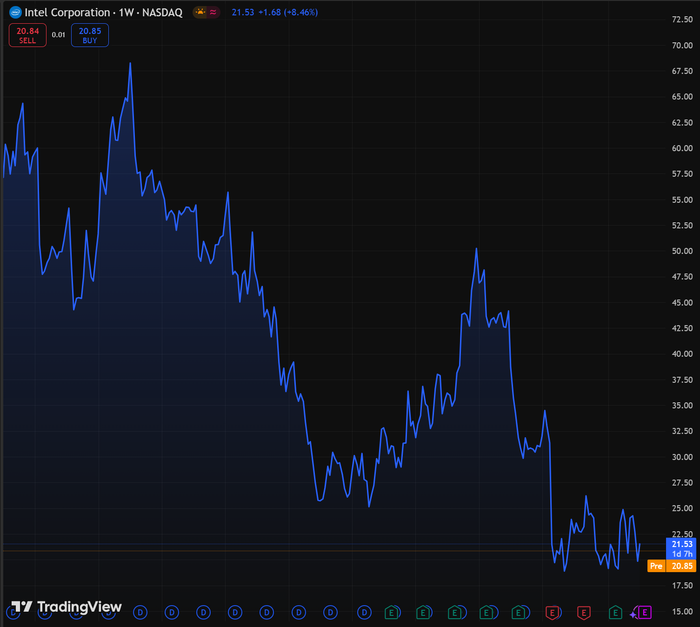Viewport: 700px width, 627px height.
Task: Click the 65.00 price axis label
Action: click(x=682, y=96)
